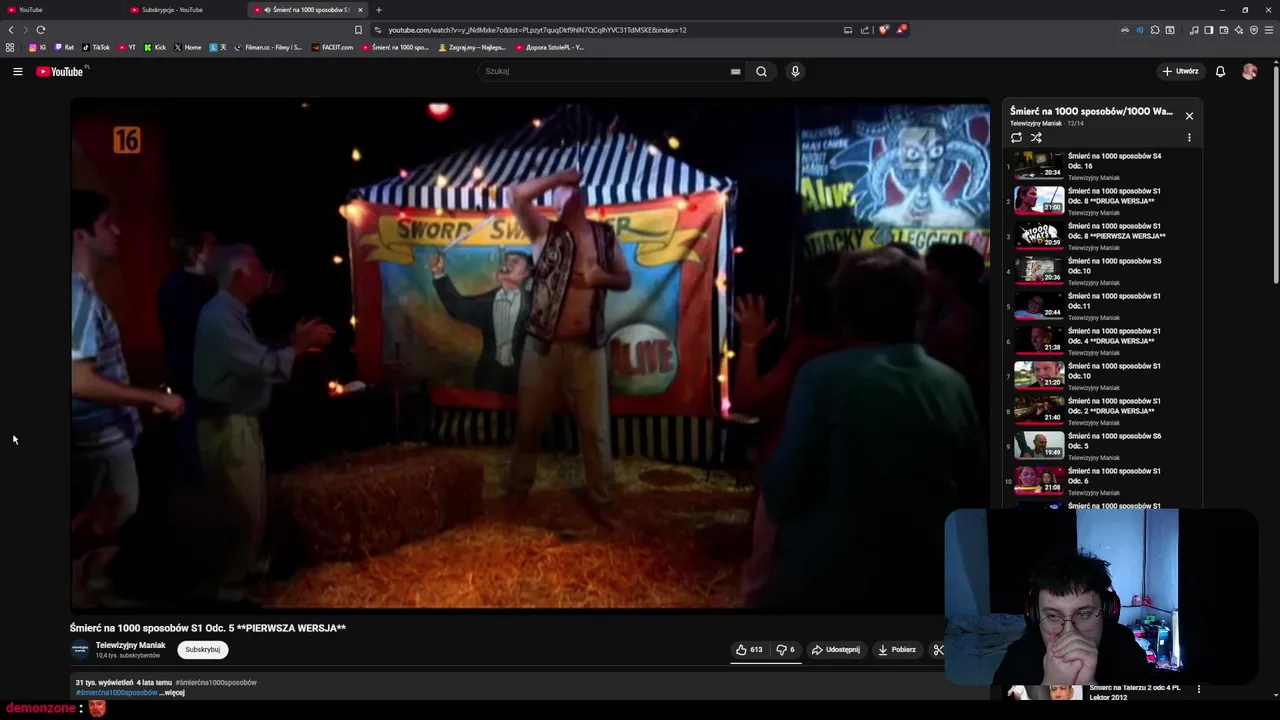The width and height of the screenshot is (1280, 720).
Task: Click the bookmark page icon
Action: click(x=358, y=30)
